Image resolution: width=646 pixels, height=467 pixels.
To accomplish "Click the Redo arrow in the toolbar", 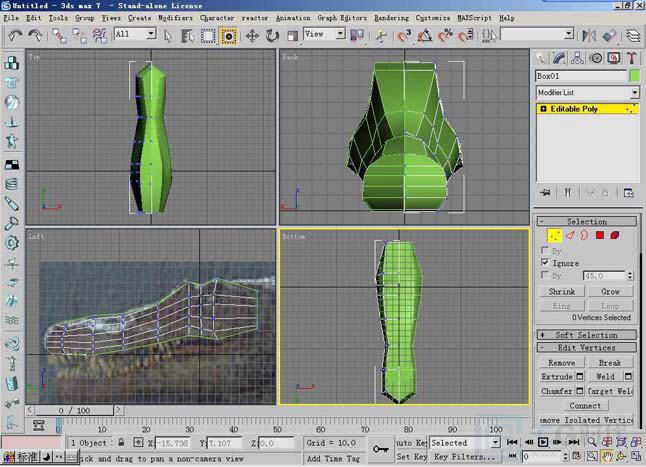I will click(x=35, y=36).
